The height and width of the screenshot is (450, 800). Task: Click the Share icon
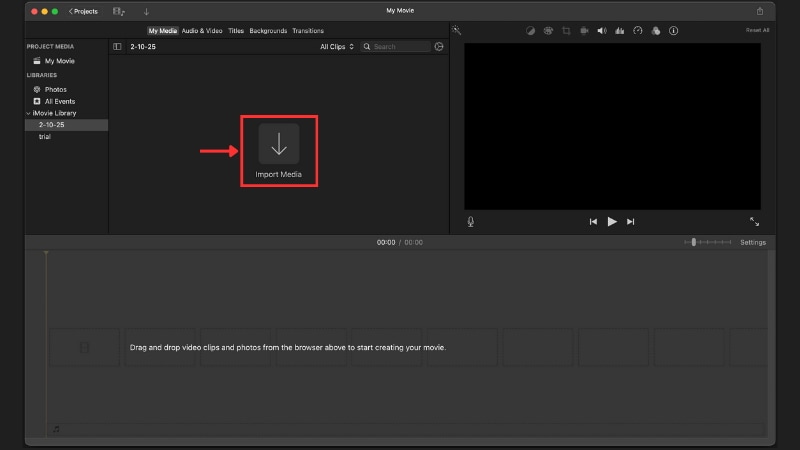(760, 11)
